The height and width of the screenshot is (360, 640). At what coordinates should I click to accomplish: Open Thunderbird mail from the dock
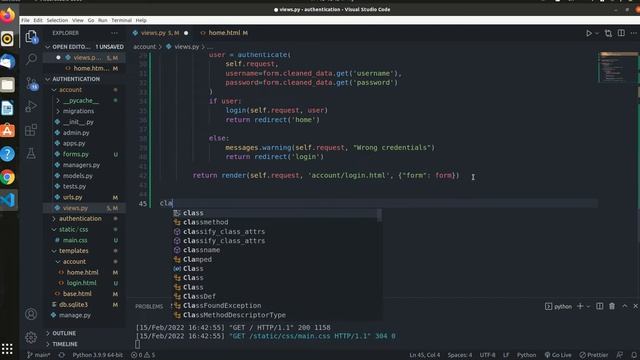[x=8, y=62]
